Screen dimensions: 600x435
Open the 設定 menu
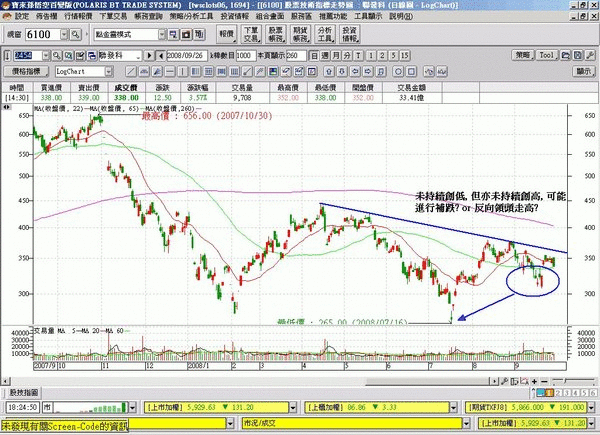(x=22, y=16)
